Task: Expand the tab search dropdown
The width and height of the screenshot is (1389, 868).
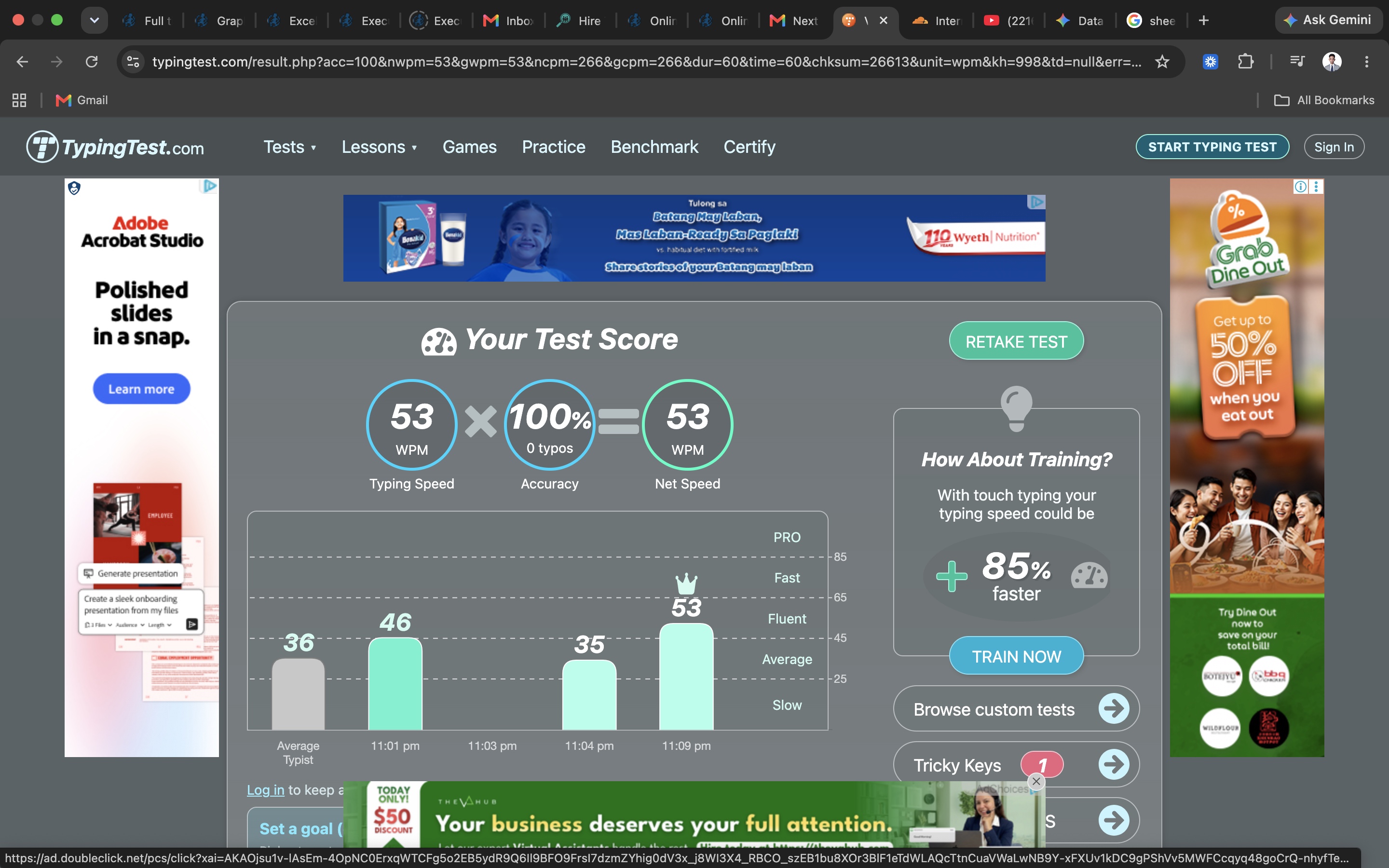Action: click(x=94, y=21)
